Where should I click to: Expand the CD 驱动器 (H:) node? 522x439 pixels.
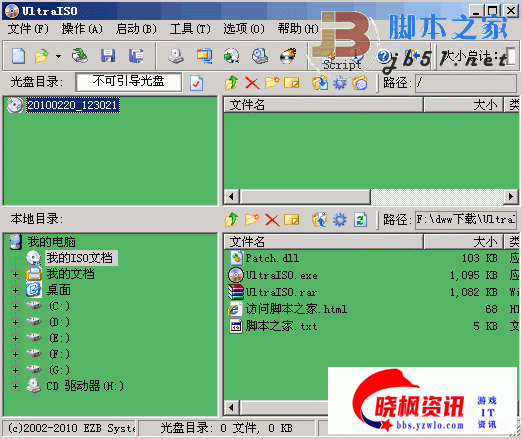[x=15, y=386]
